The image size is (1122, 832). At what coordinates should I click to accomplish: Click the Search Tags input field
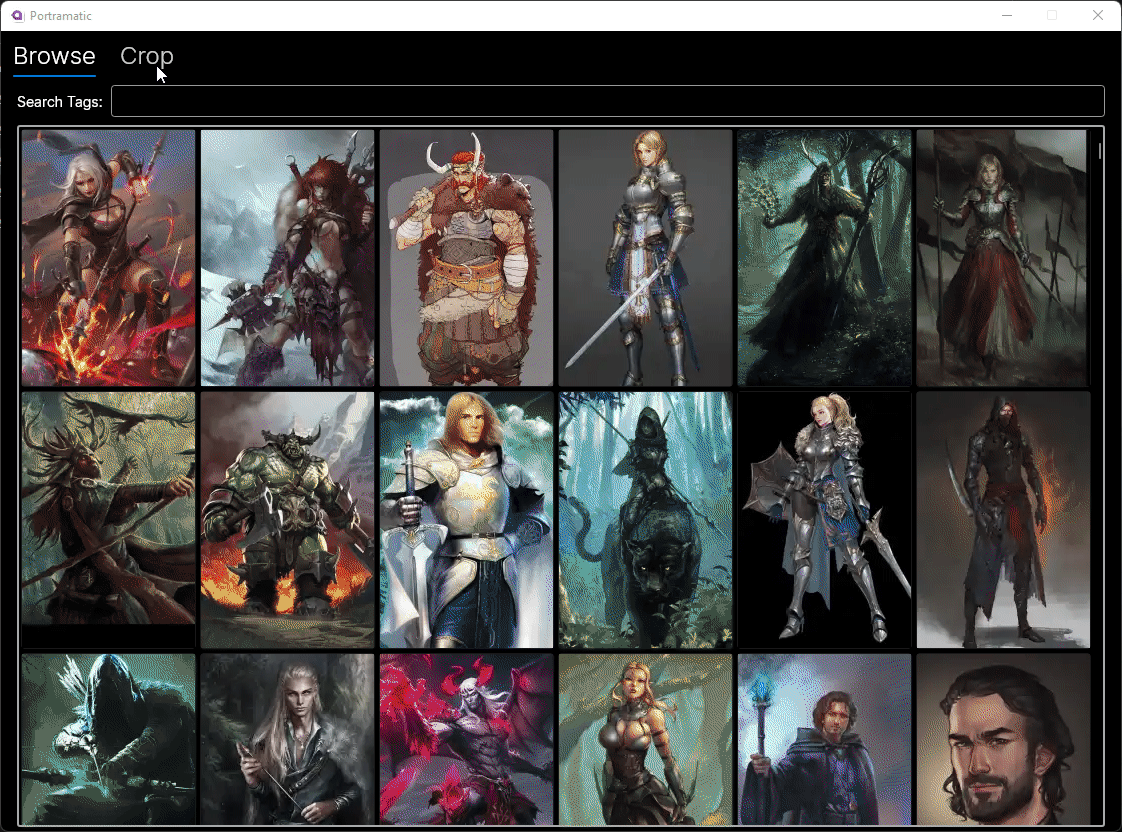pyautogui.click(x=608, y=101)
